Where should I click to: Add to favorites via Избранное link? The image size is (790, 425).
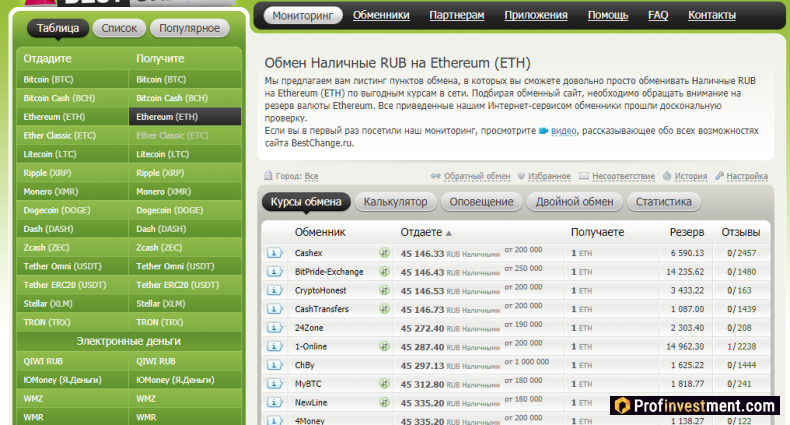(548, 176)
